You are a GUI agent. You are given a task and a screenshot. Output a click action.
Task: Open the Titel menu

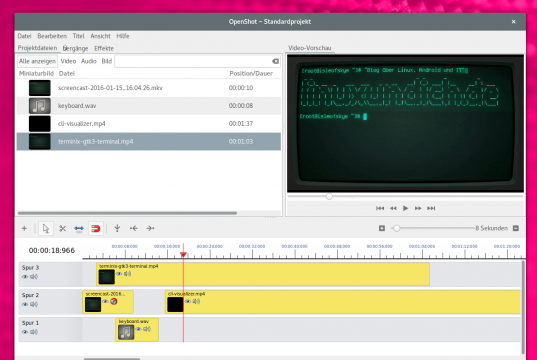coord(78,36)
